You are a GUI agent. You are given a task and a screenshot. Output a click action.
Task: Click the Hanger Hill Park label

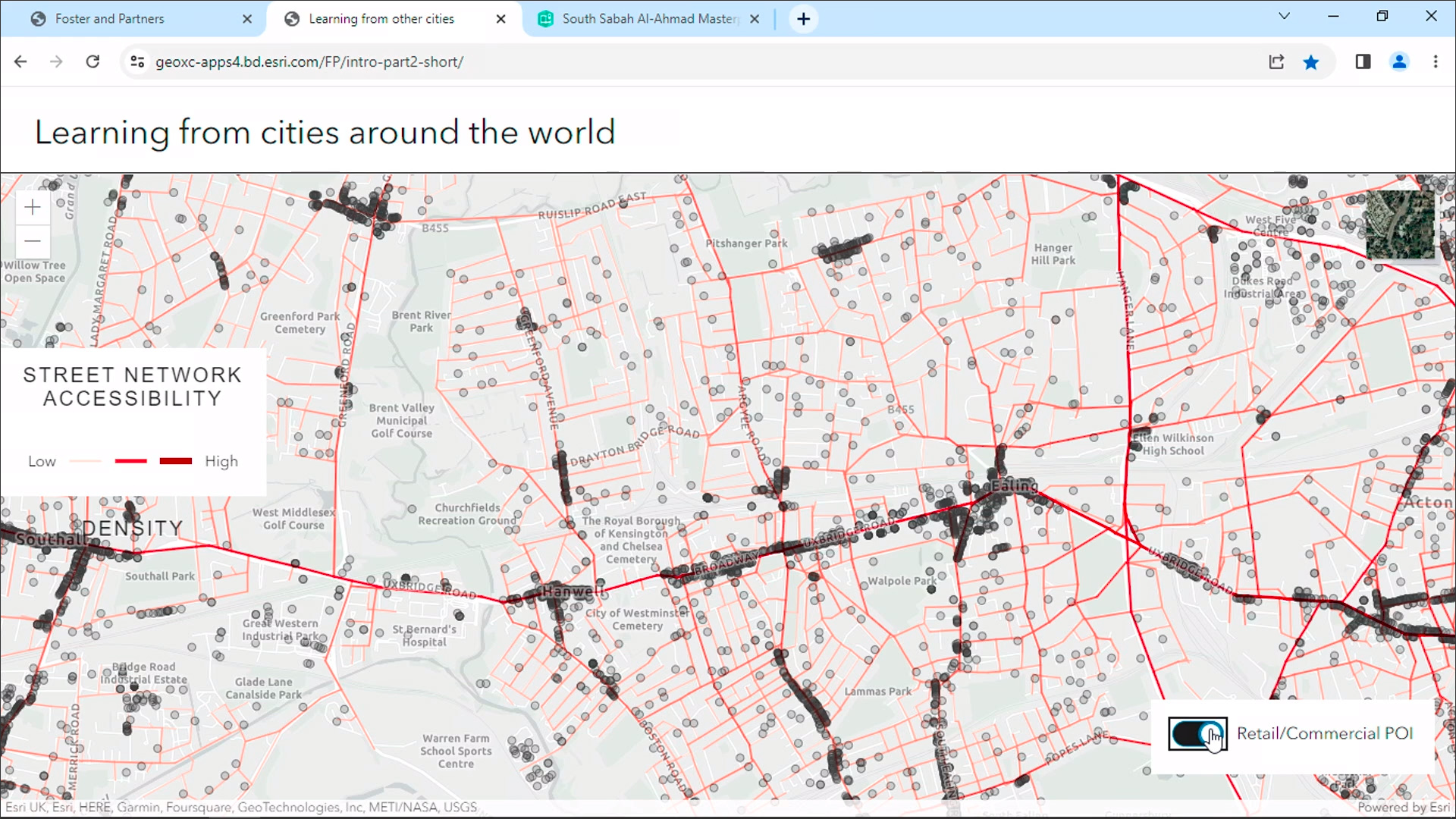tap(1053, 254)
